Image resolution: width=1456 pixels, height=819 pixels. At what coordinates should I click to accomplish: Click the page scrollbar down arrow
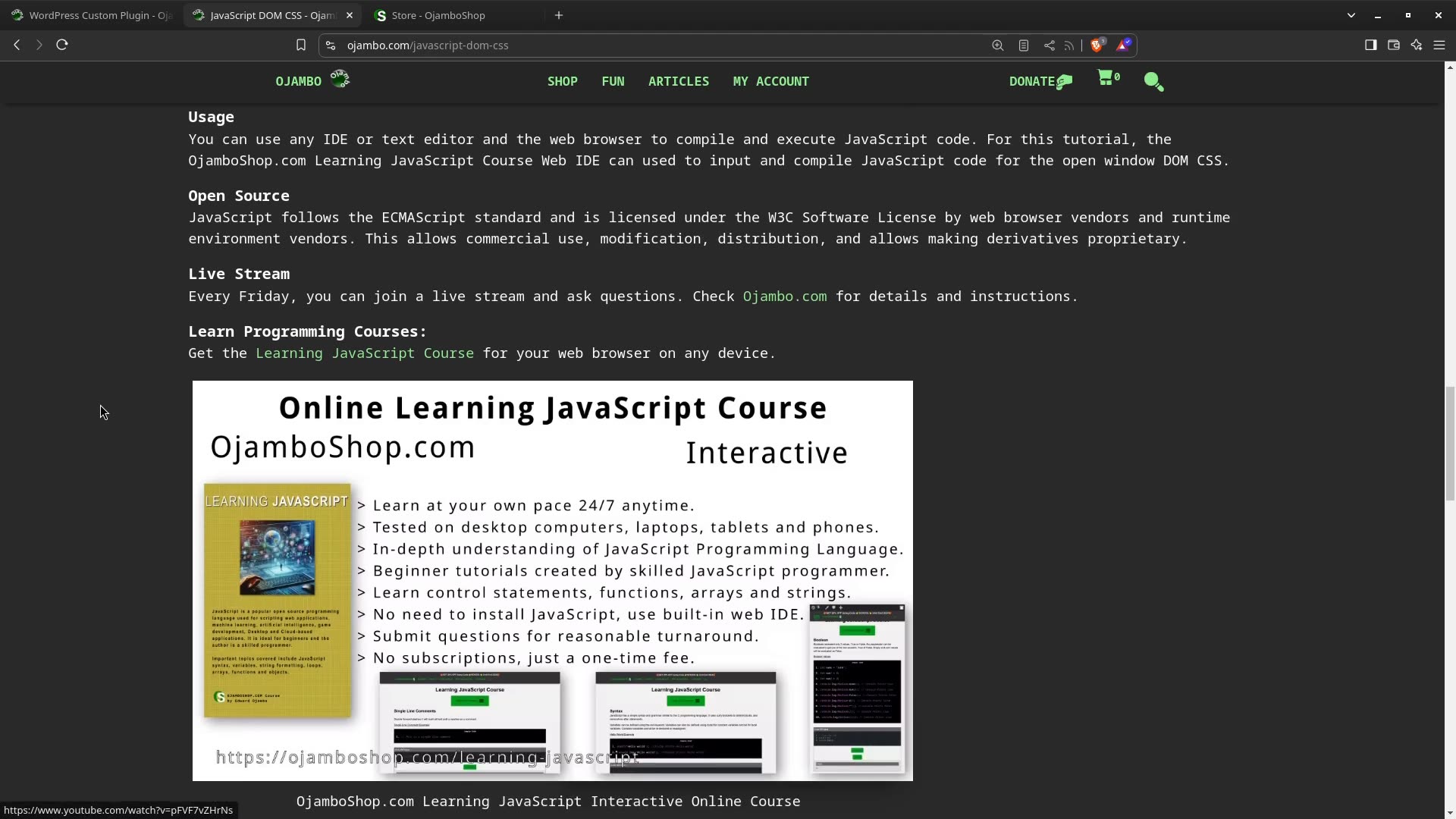click(x=1450, y=813)
